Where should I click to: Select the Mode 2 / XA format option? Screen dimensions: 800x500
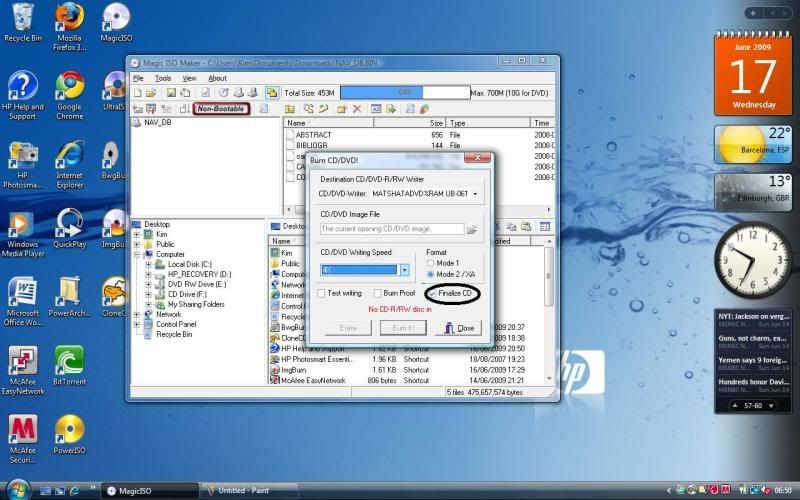tap(431, 274)
